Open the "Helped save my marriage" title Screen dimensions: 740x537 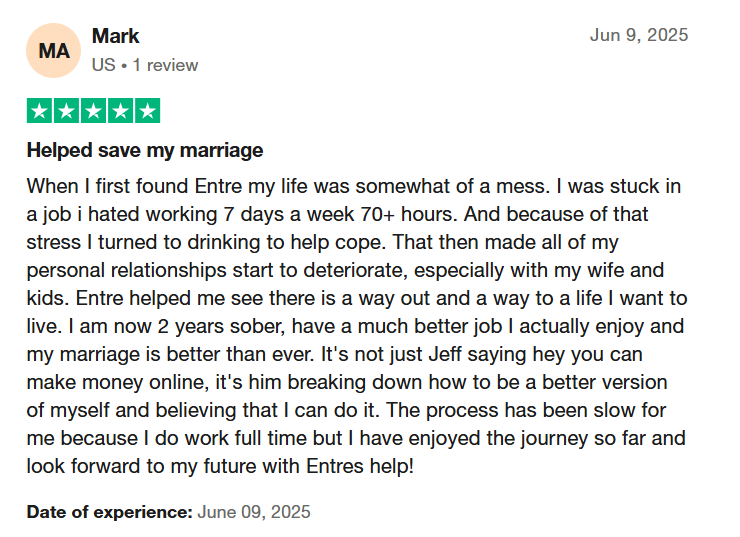(x=145, y=151)
